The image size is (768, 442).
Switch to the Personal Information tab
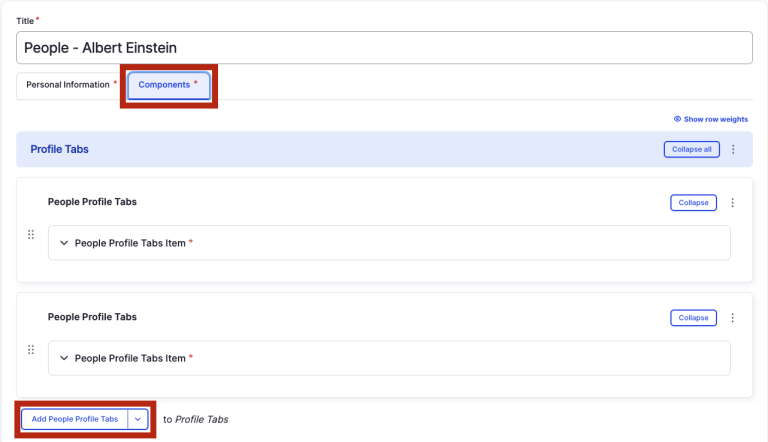tap(67, 85)
